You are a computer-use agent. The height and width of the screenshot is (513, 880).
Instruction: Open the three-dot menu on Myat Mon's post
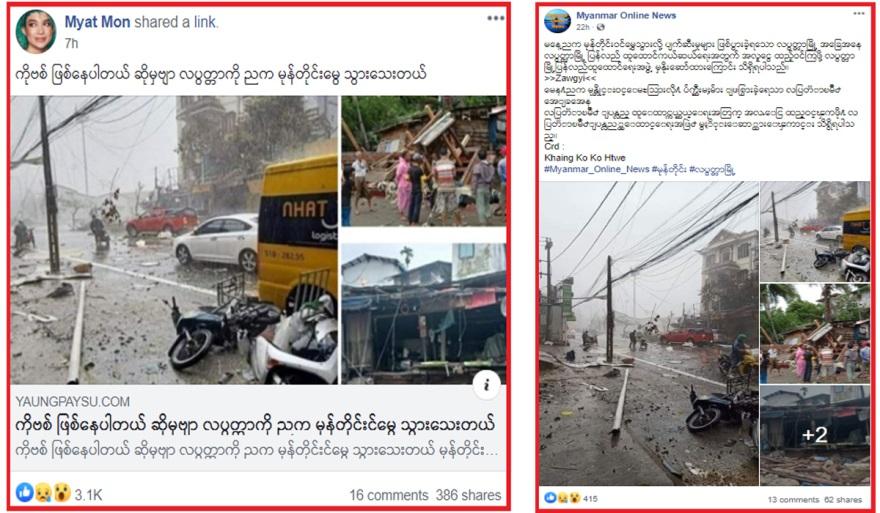496,19
